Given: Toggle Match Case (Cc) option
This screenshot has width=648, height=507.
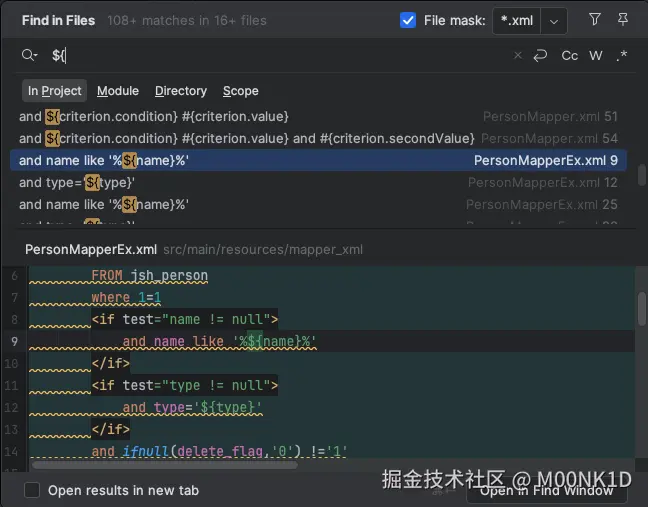Looking at the screenshot, I should (x=569, y=55).
